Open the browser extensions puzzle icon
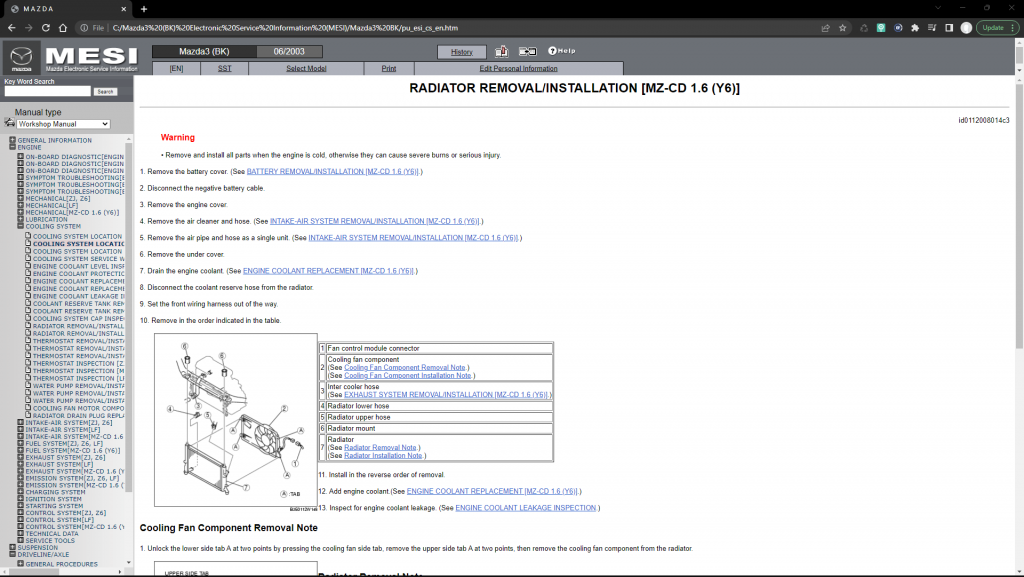The width and height of the screenshot is (1024, 577). coord(914,28)
